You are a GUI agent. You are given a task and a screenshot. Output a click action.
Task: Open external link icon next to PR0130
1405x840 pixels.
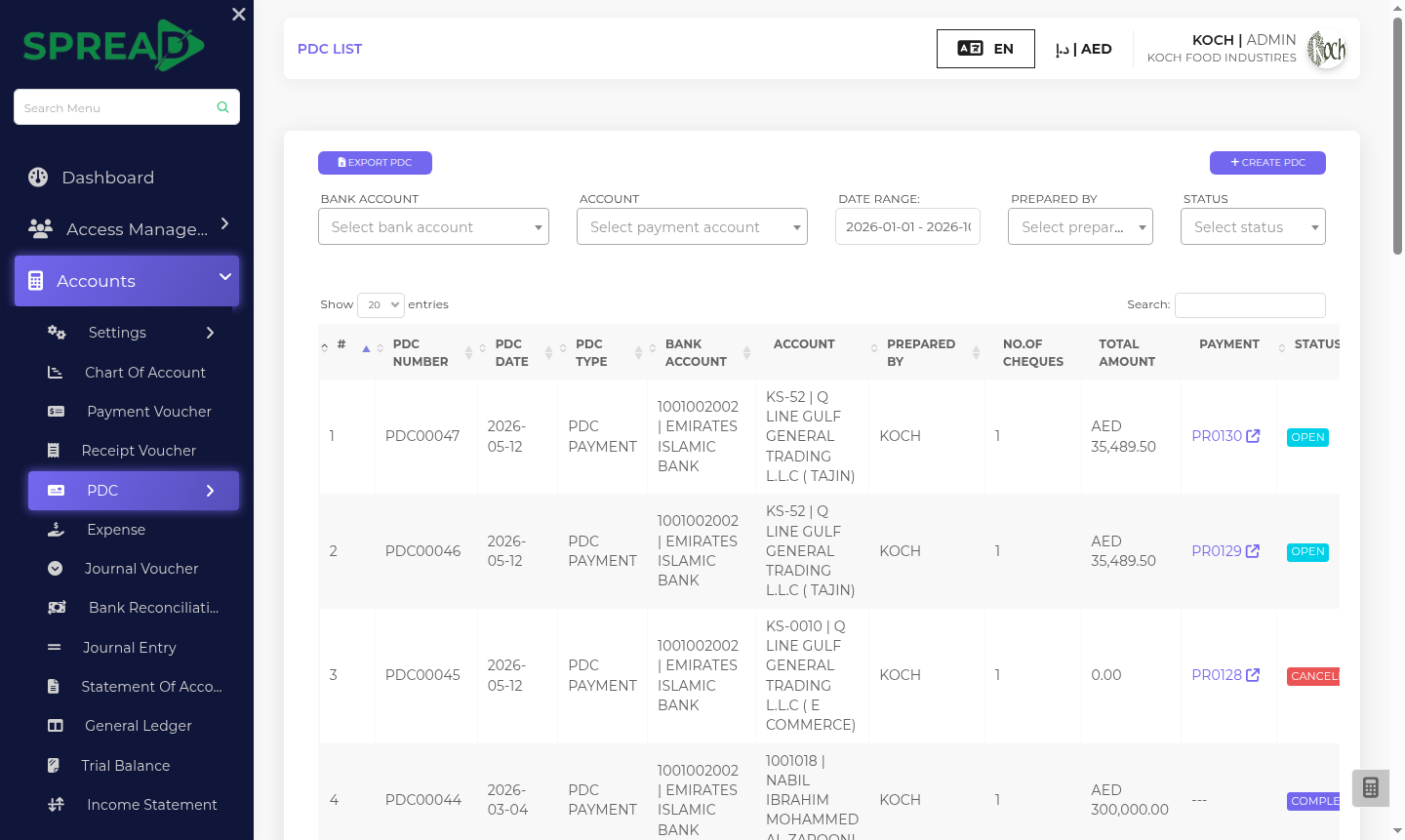click(1253, 436)
